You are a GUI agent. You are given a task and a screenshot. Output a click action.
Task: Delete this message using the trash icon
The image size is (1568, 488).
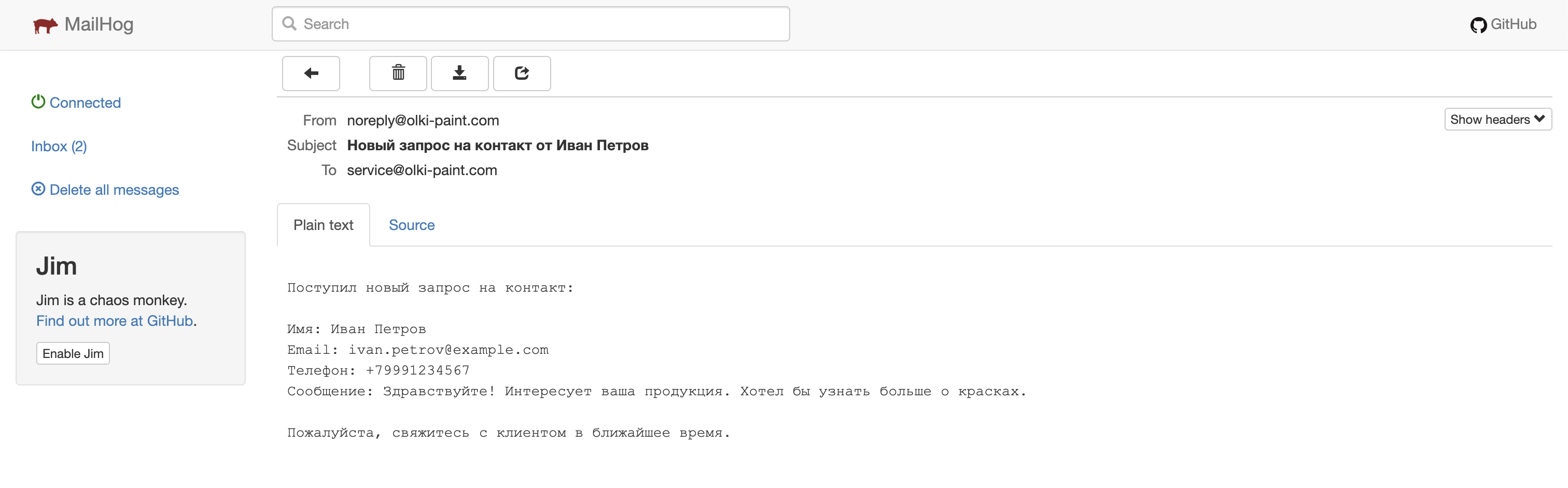pos(398,73)
